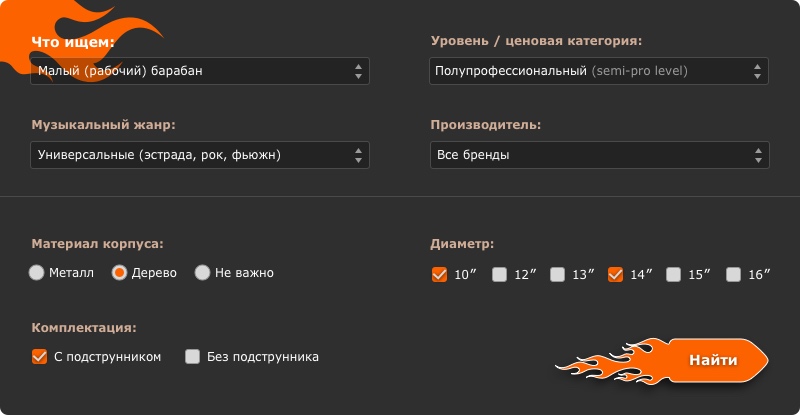Select the "Дерево" radio button
The image size is (800, 415).
pyautogui.click(x=119, y=272)
